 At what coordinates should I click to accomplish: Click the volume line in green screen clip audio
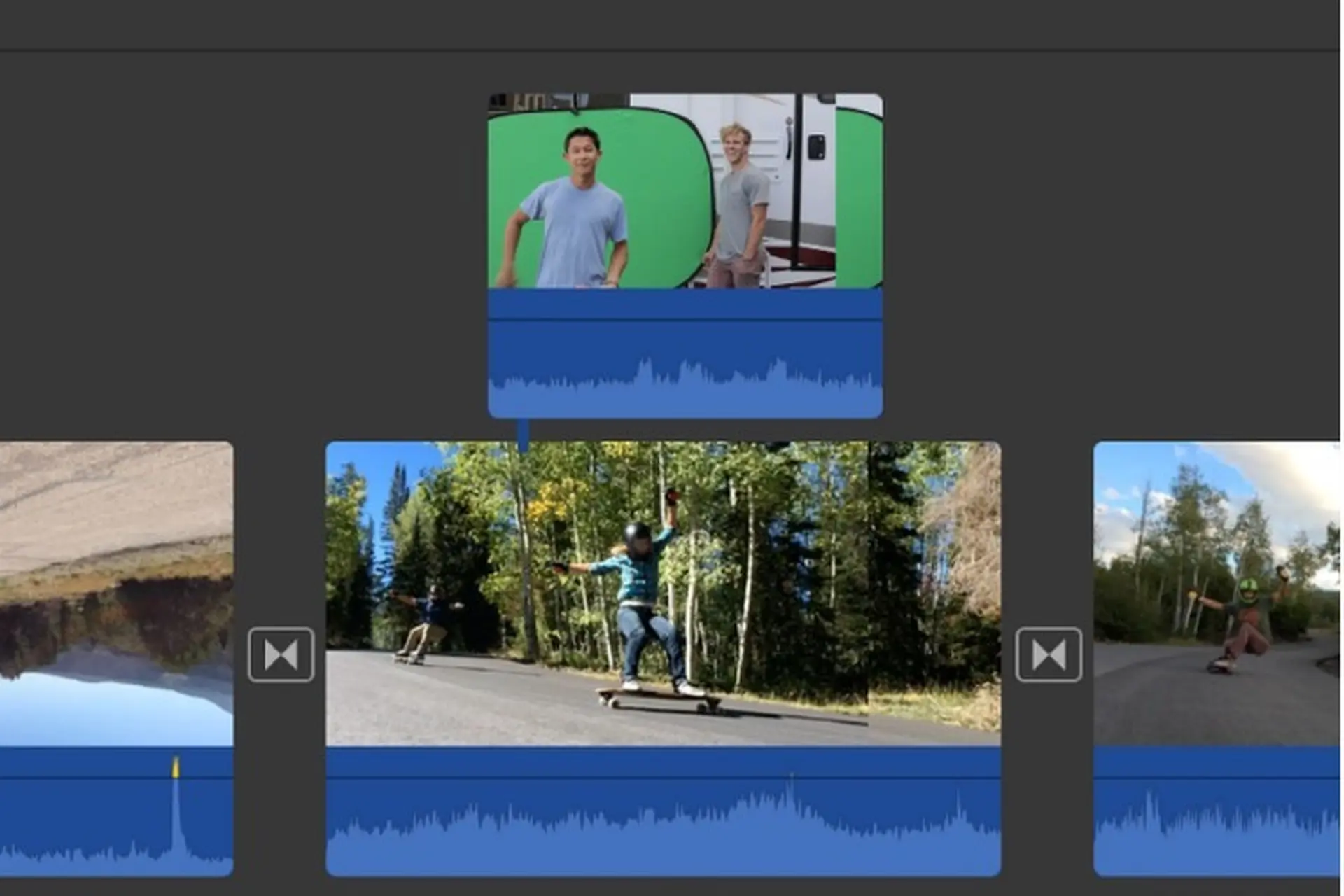685,321
